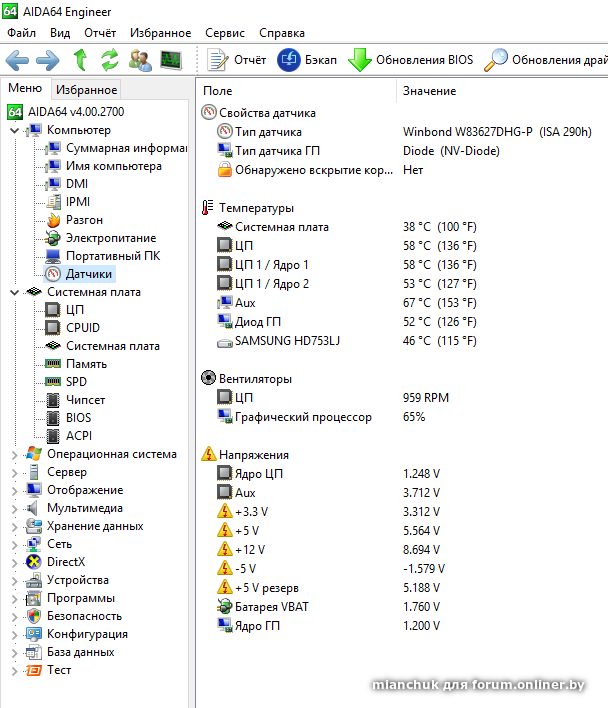608x708 pixels.
Task: Open the Избранное menu
Action: point(160,33)
